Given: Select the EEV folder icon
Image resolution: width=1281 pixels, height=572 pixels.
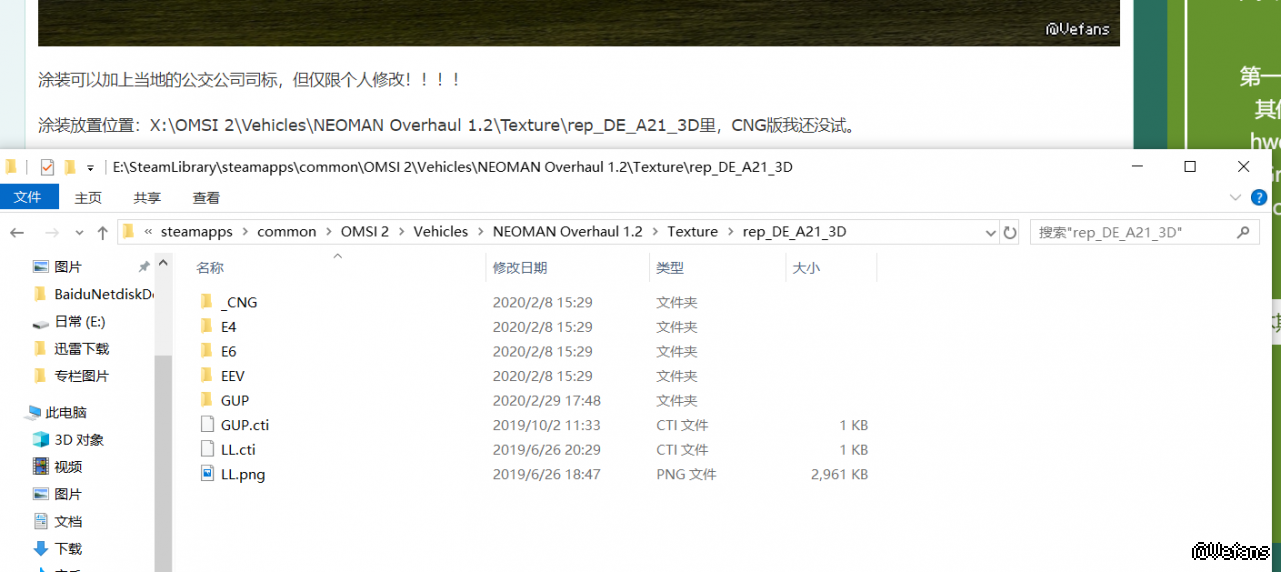Looking at the screenshot, I should 207,376.
